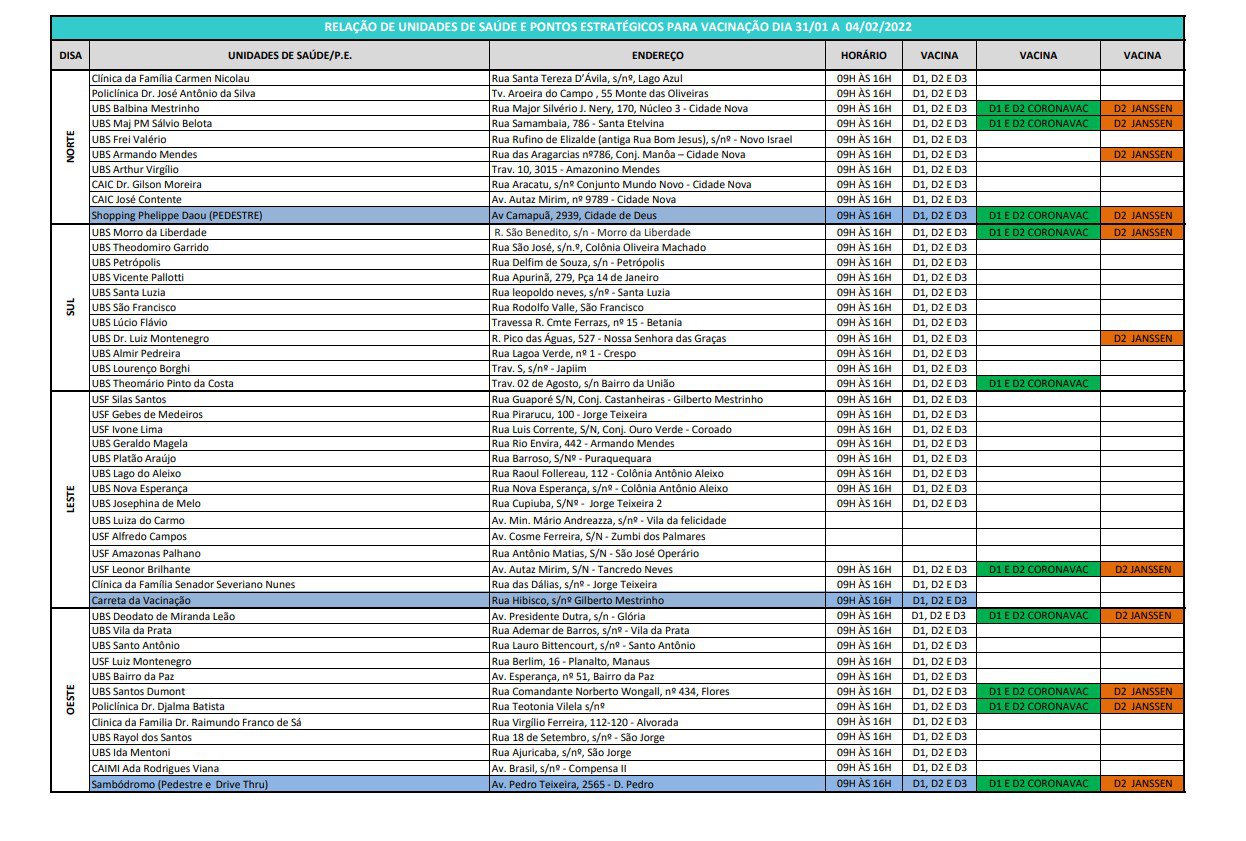Viewport: 1246px width, 841px height.
Task: Select the DISA column header
Action: [70, 56]
